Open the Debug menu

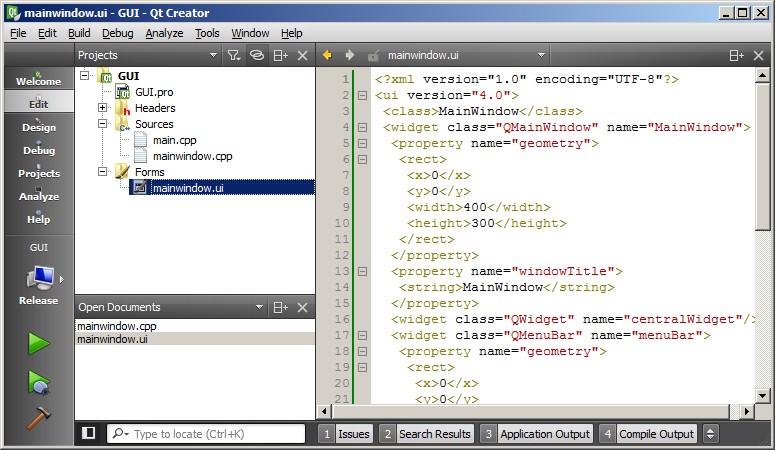[118, 33]
